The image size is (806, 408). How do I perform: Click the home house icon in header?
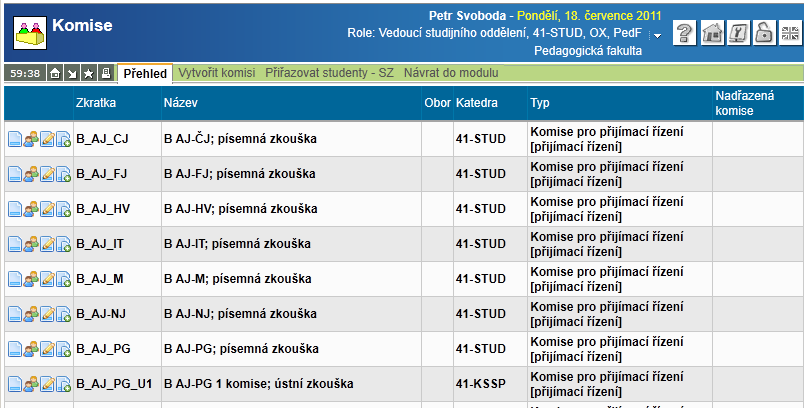click(712, 33)
